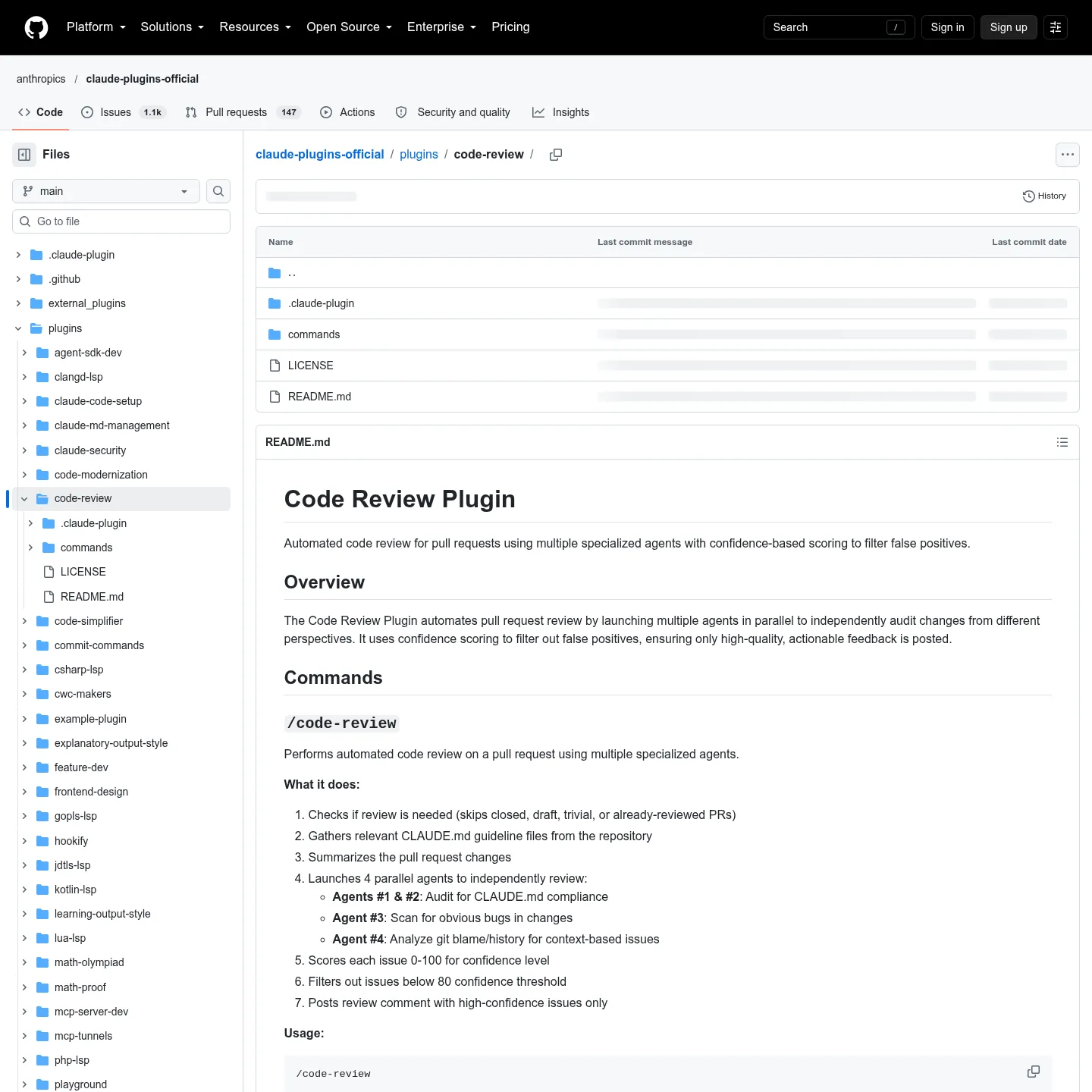Open the more options ellipsis menu
The width and height of the screenshot is (1092, 1092).
pos(1068,155)
